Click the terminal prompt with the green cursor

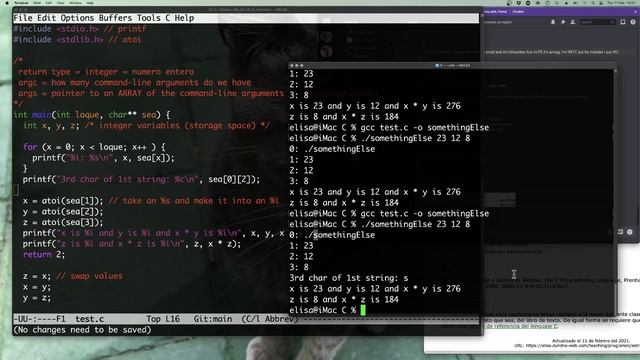tap(327, 310)
